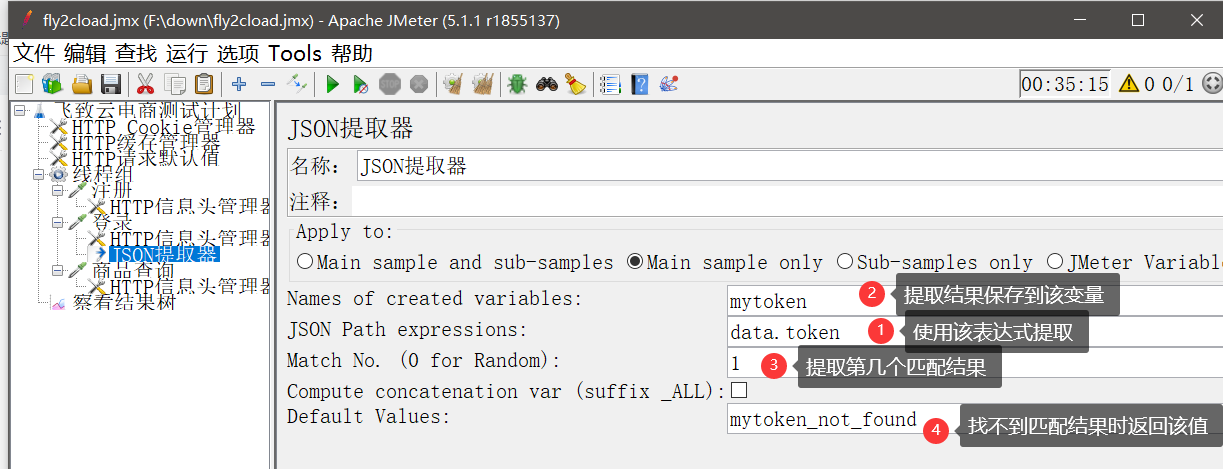Select 'Main sample and sub-samples' radio

click(305, 262)
